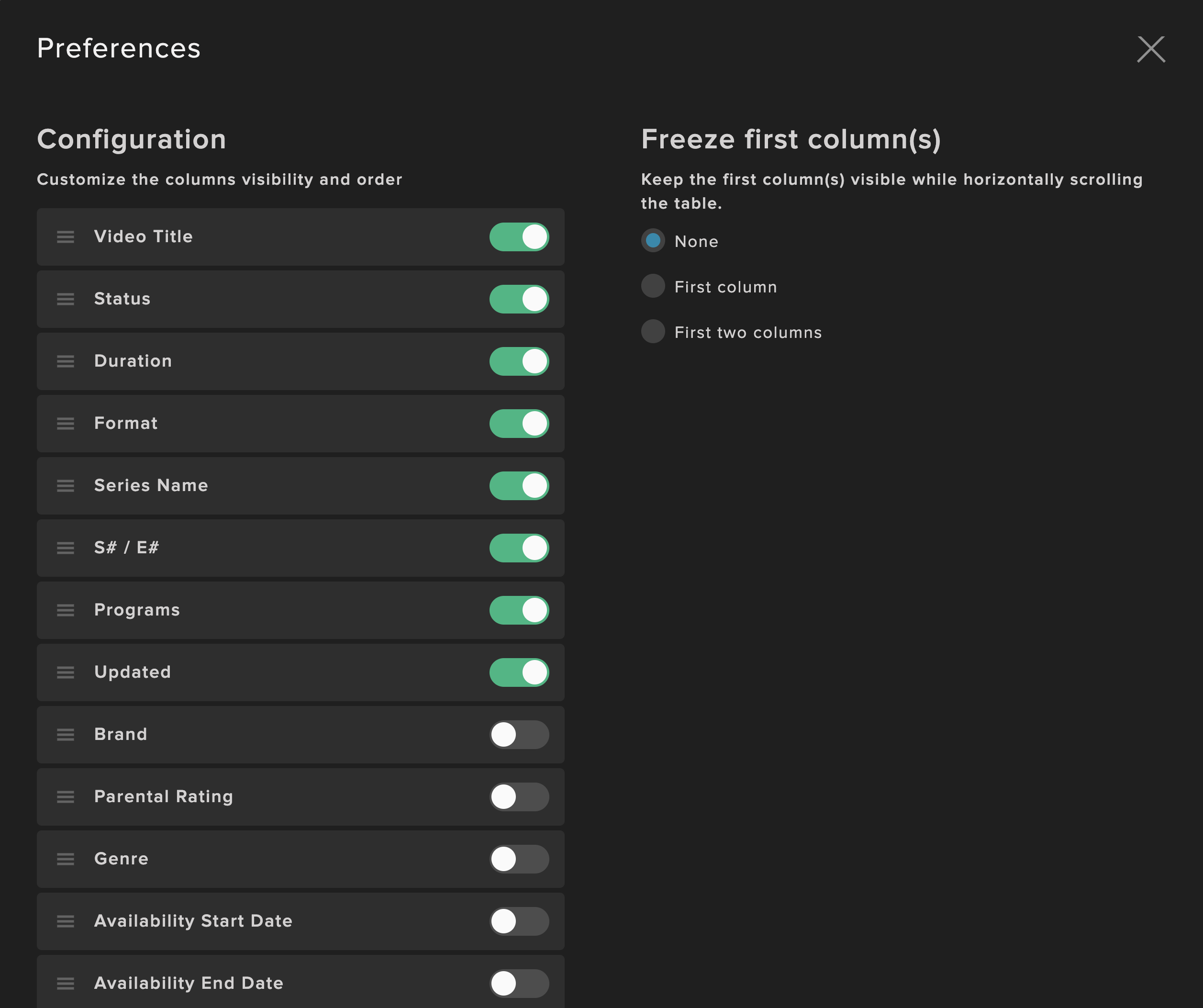The height and width of the screenshot is (1008, 1203).
Task: Disable the Video Title column toggle
Action: pyautogui.click(x=519, y=236)
